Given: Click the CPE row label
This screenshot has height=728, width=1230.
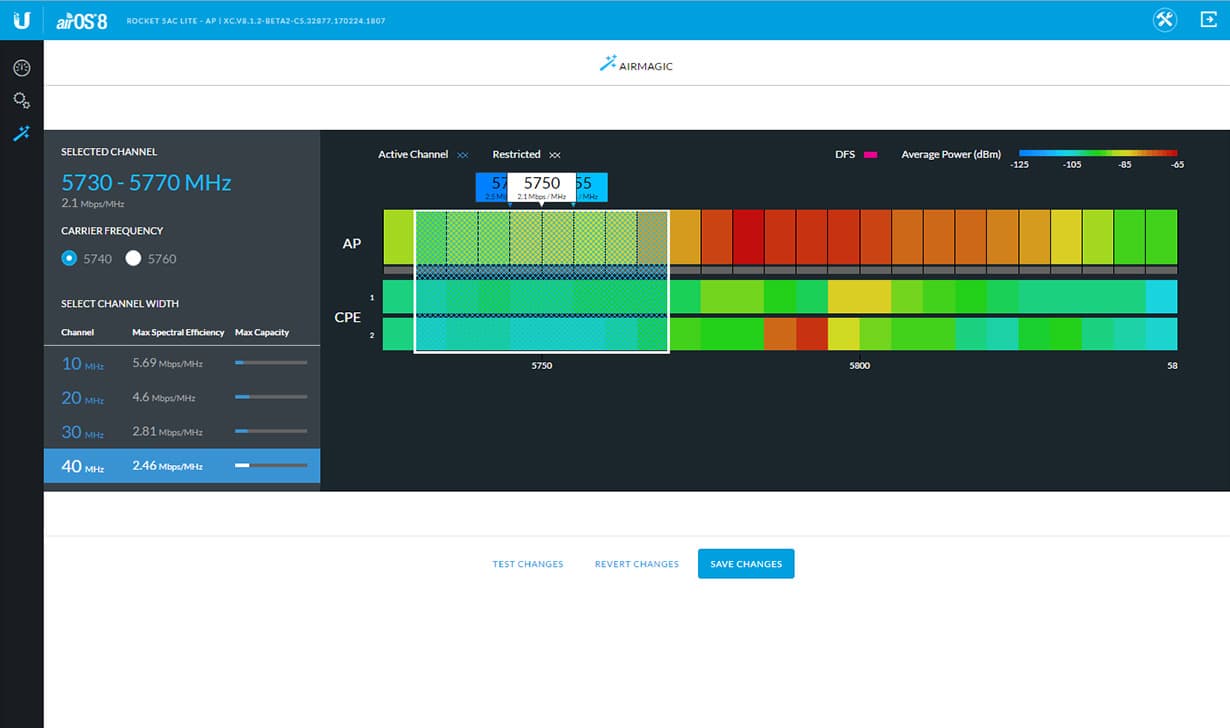Looking at the screenshot, I should (348, 316).
